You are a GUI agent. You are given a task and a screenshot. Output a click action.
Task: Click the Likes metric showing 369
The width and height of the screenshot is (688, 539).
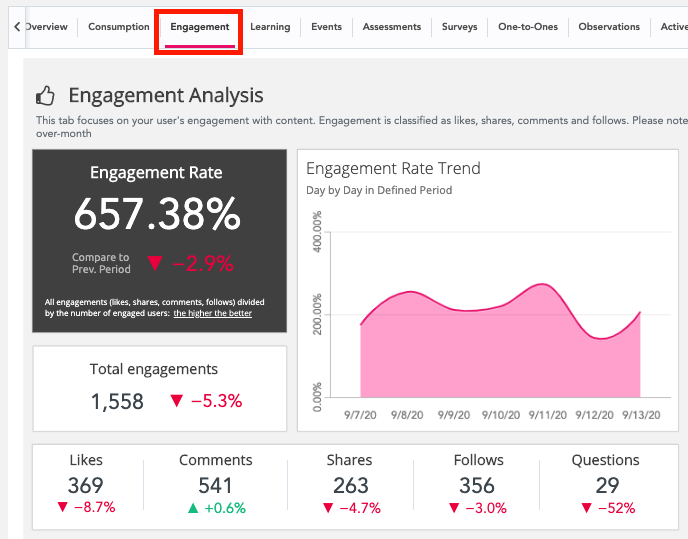point(86,485)
